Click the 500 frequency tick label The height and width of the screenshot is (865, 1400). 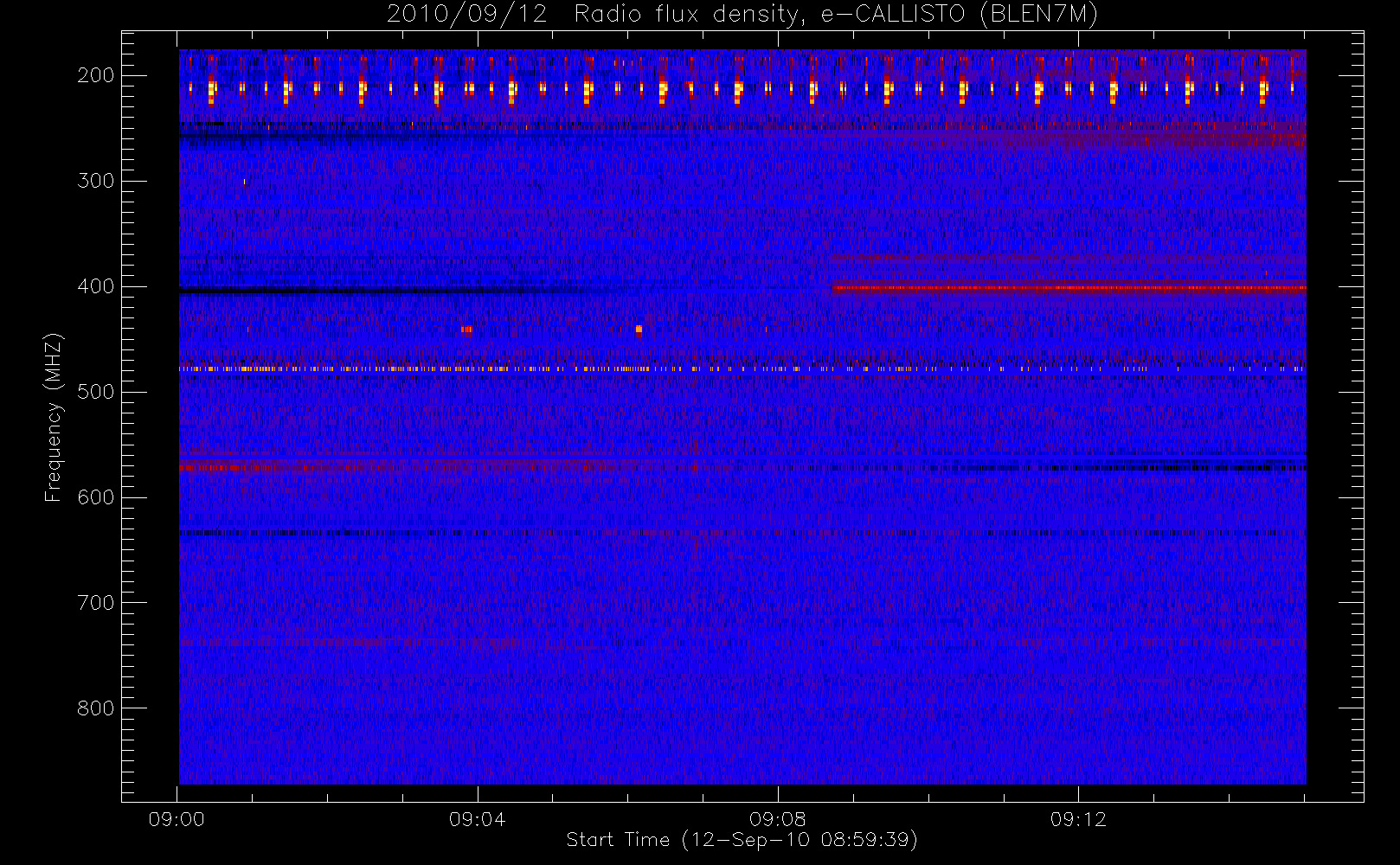click(x=95, y=392)
